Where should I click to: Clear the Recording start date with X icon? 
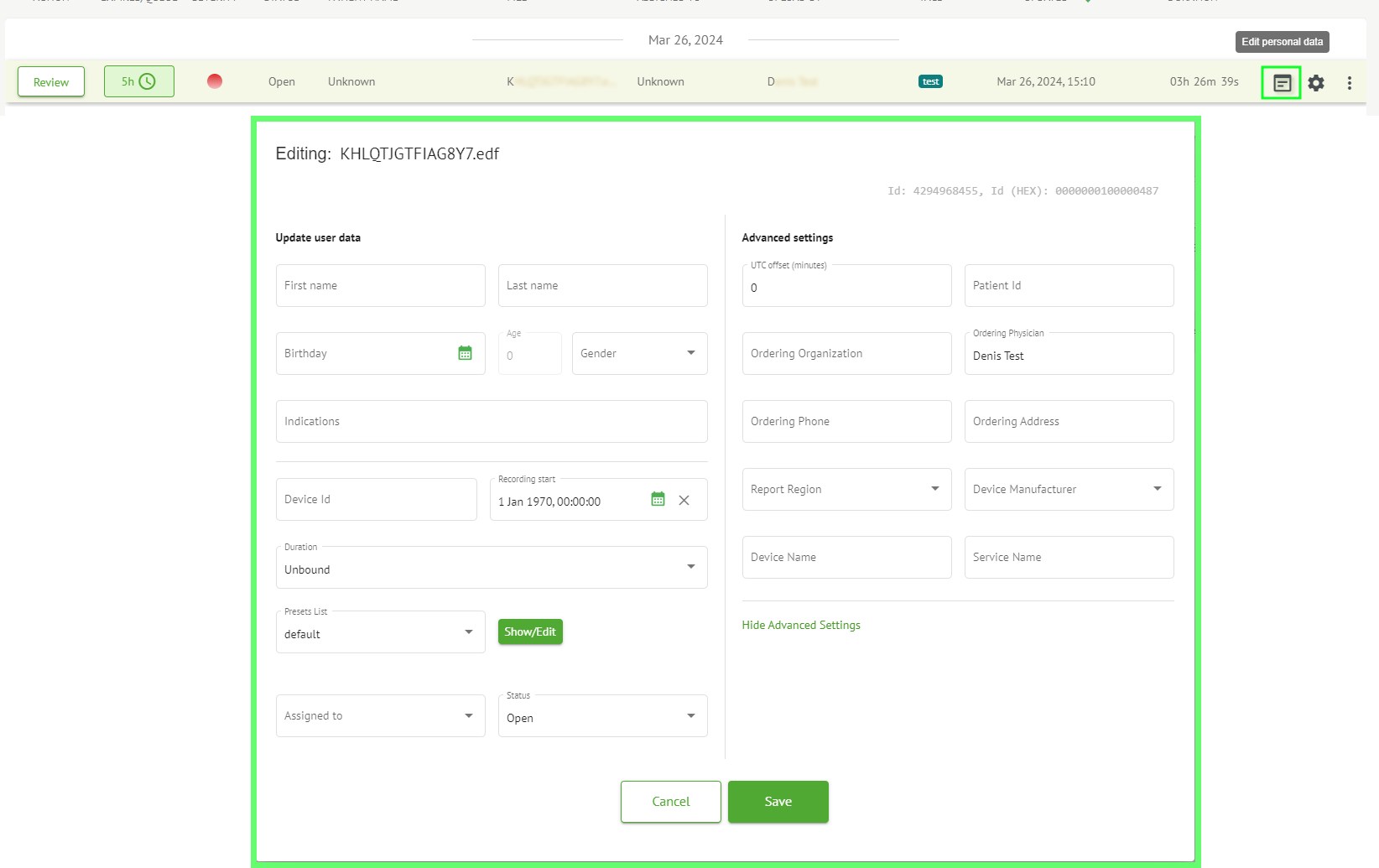pyautogui.click(x=684, y=501)
